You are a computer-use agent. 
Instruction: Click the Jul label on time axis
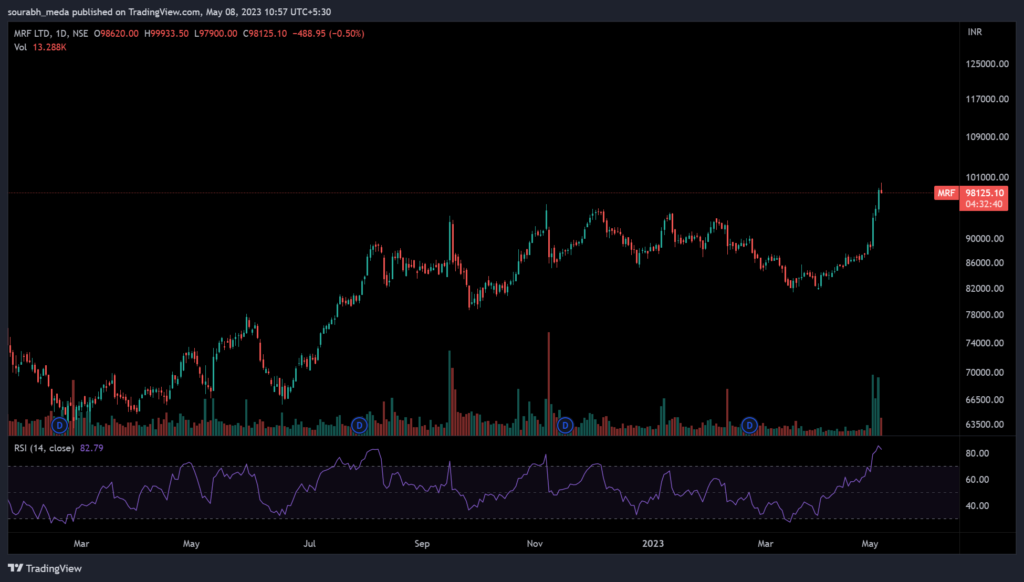click(x=310, y=543)
